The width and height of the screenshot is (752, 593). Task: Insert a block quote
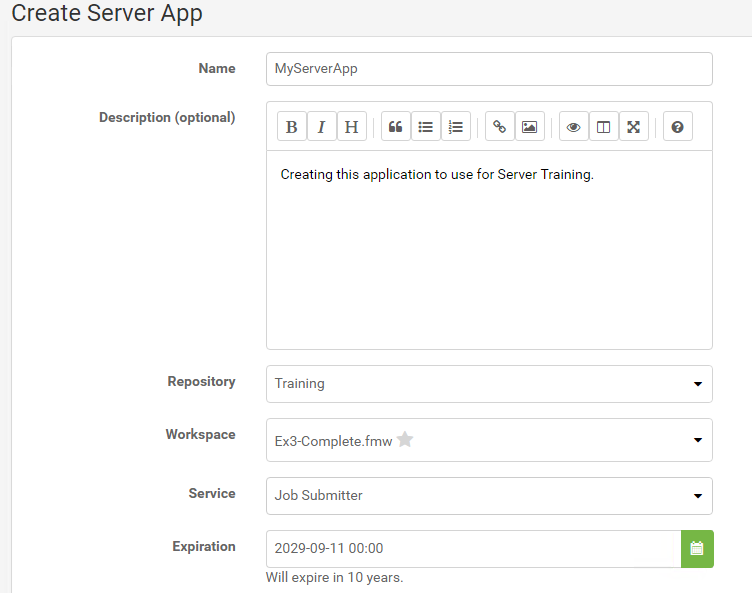tap(396, 127)
